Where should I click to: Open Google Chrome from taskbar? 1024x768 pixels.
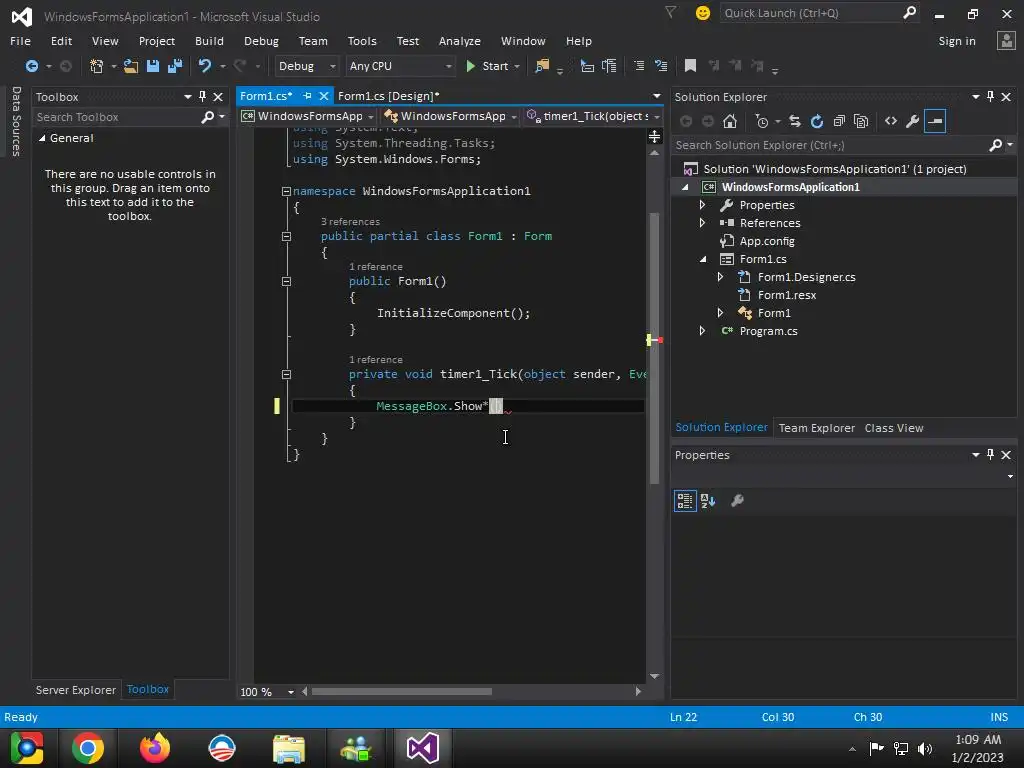pyautogui.click(x=88, y=748)
